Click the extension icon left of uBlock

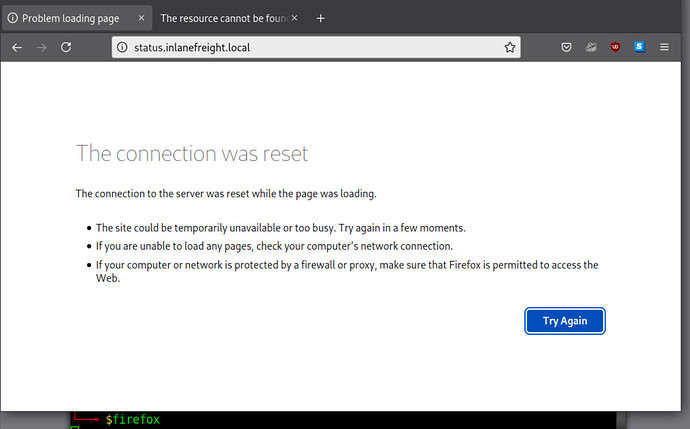pos(591,47)
